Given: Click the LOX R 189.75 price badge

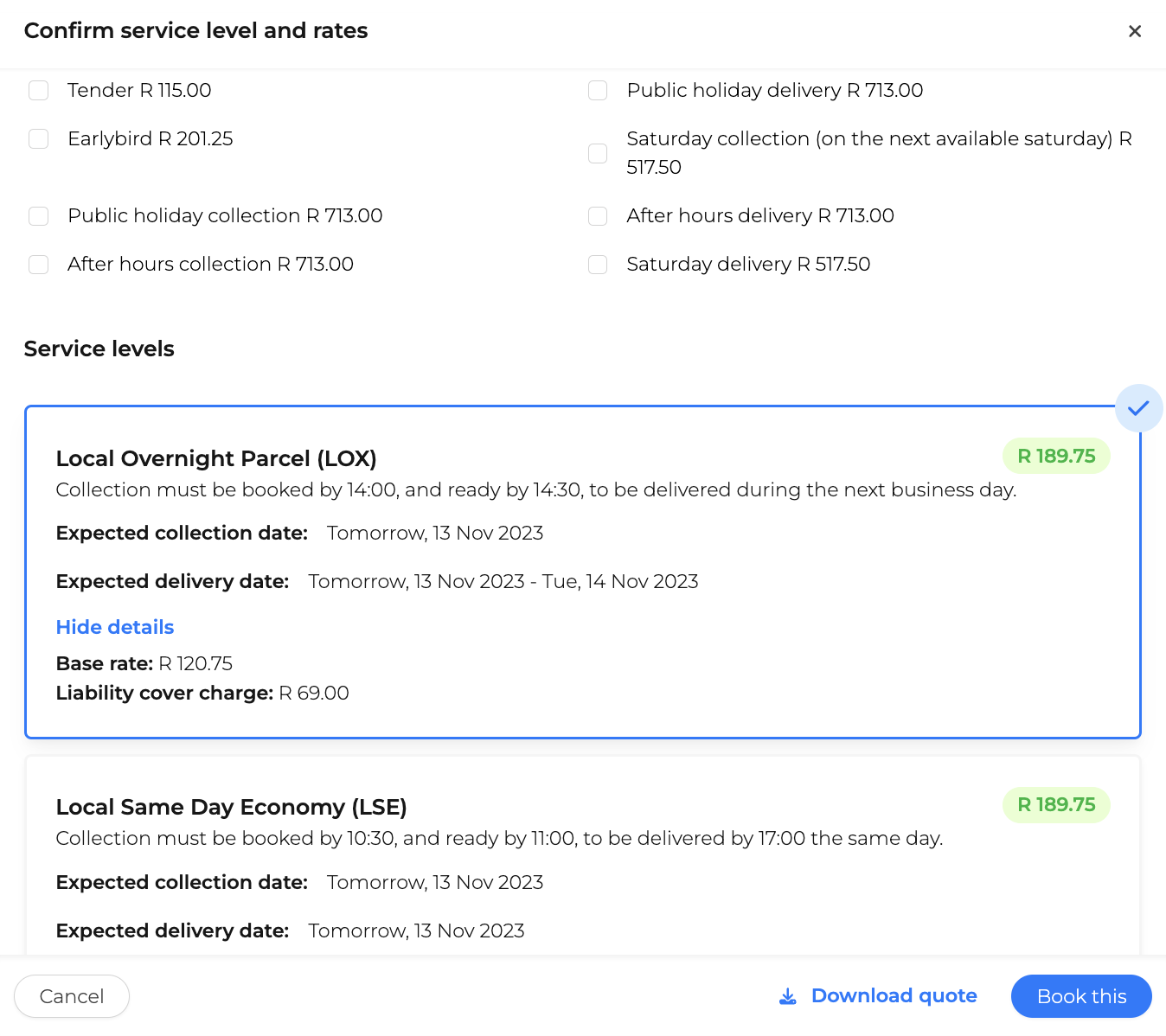Looking at the screenshot, I should [1056, 456].
